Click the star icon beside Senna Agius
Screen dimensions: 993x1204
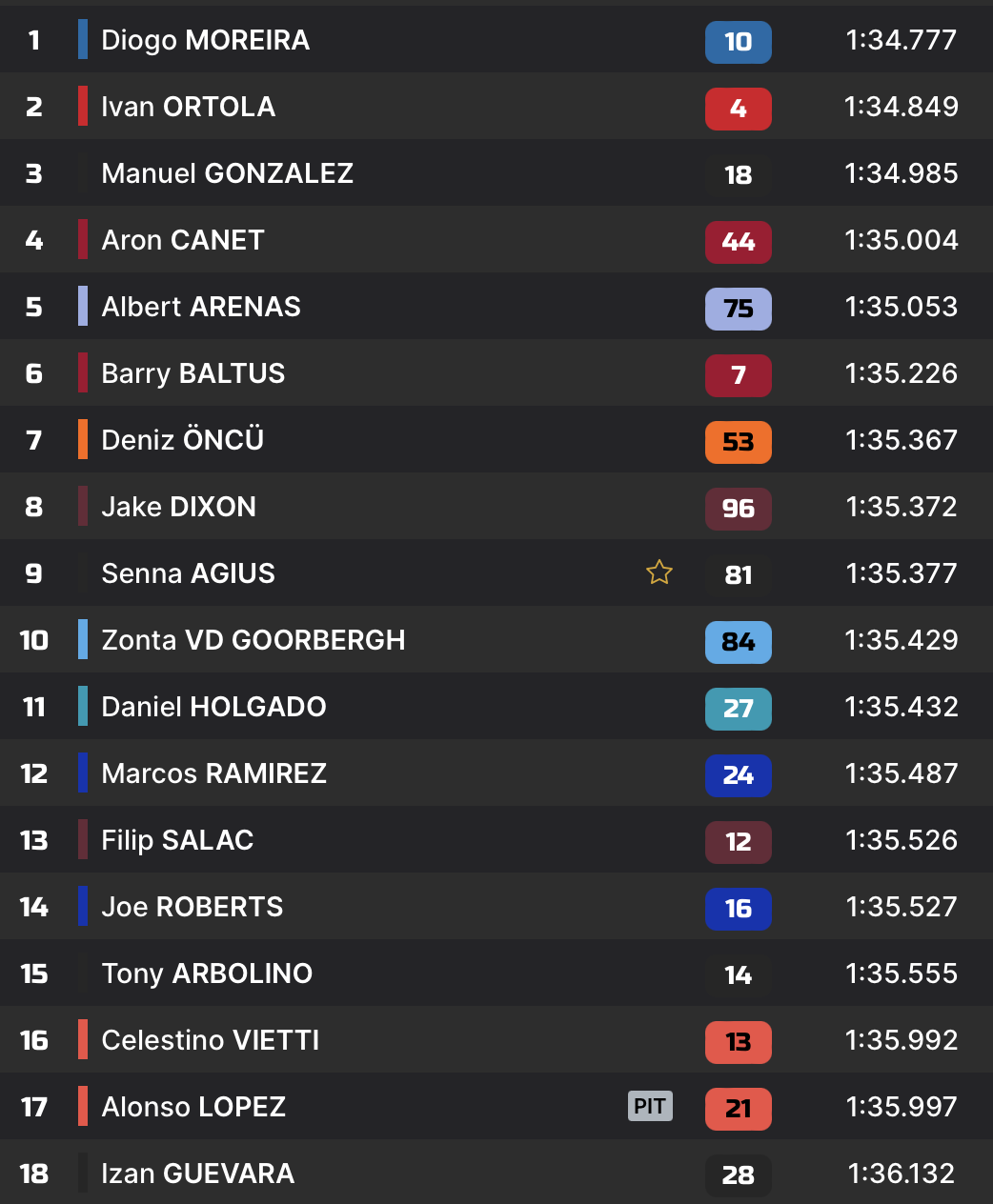pyautogui.click(x=659, y=572)
